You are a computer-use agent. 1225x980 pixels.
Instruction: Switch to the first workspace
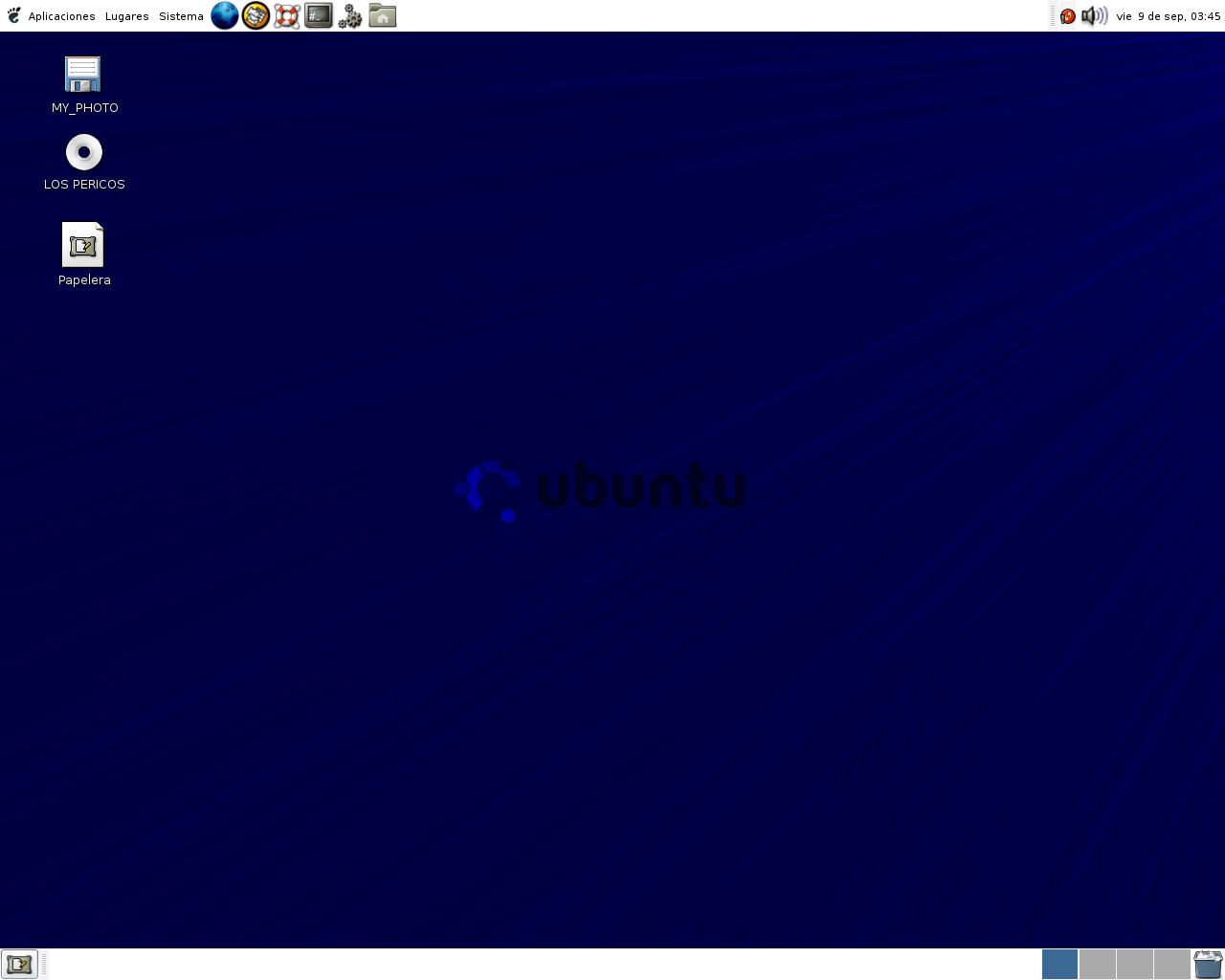pyautogui.click(x=1059, y=964)
